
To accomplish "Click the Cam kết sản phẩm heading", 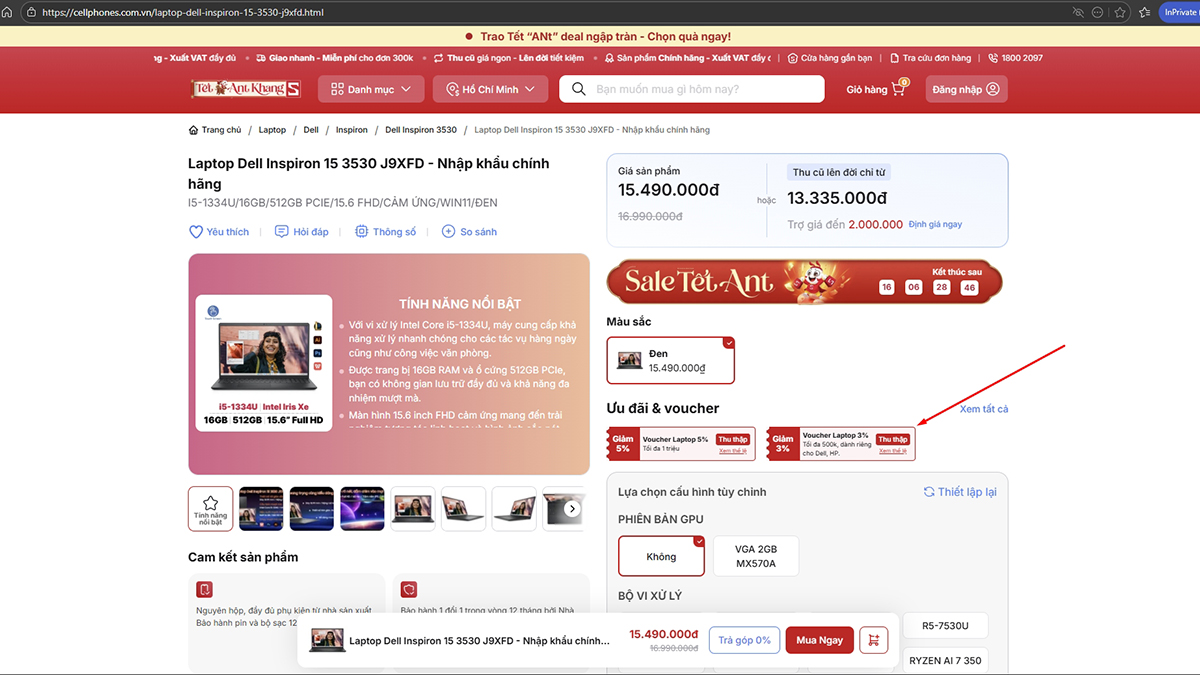I will point(243,557).
